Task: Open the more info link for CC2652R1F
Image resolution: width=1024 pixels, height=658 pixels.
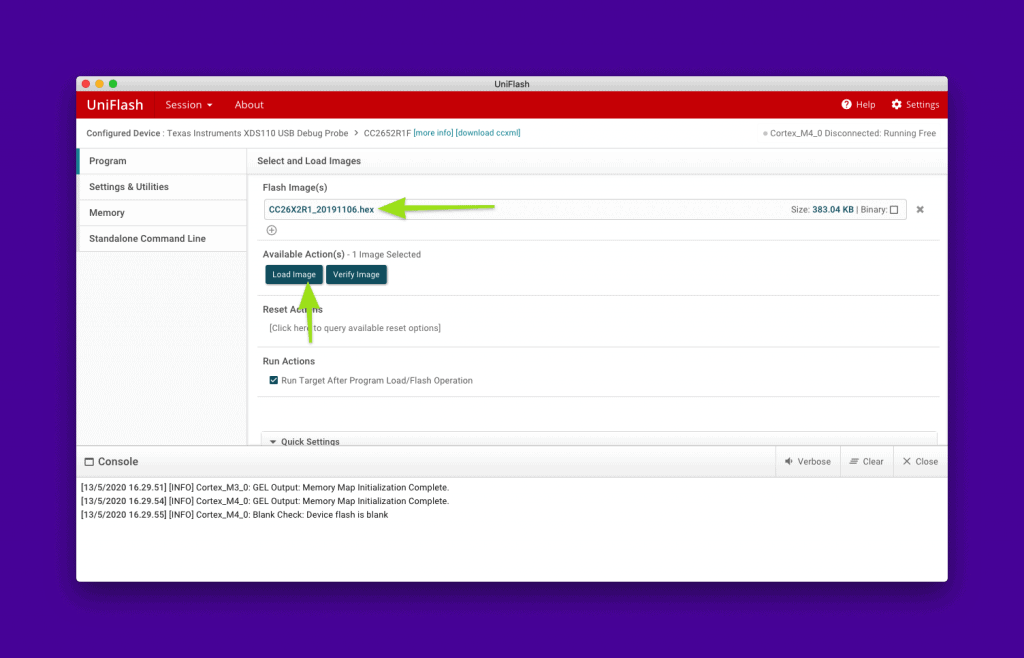Action: coord(433,133)
